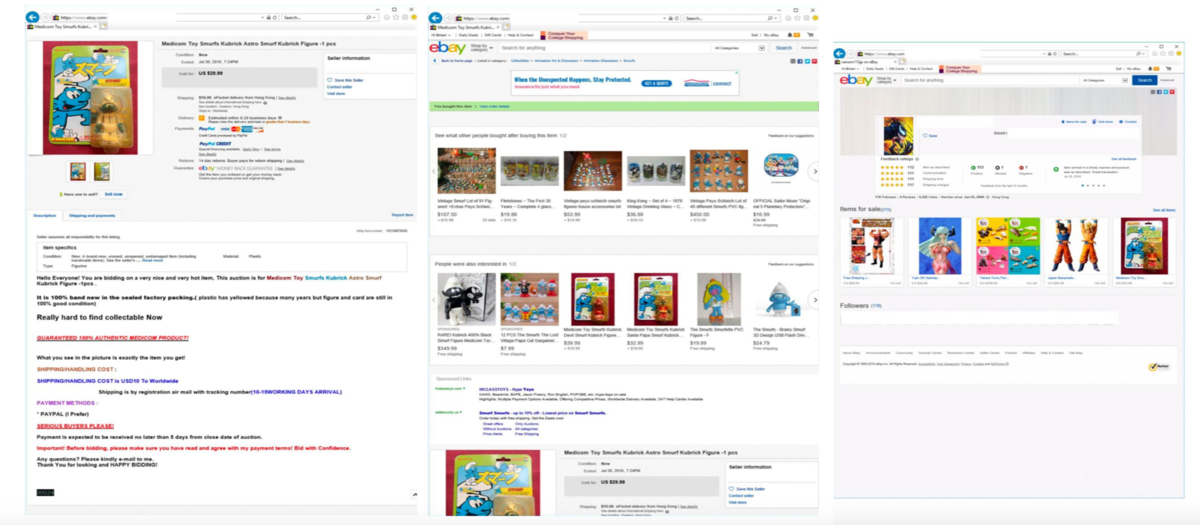Click the refresh icon in the left window address bar

click(x=274, y=18)
